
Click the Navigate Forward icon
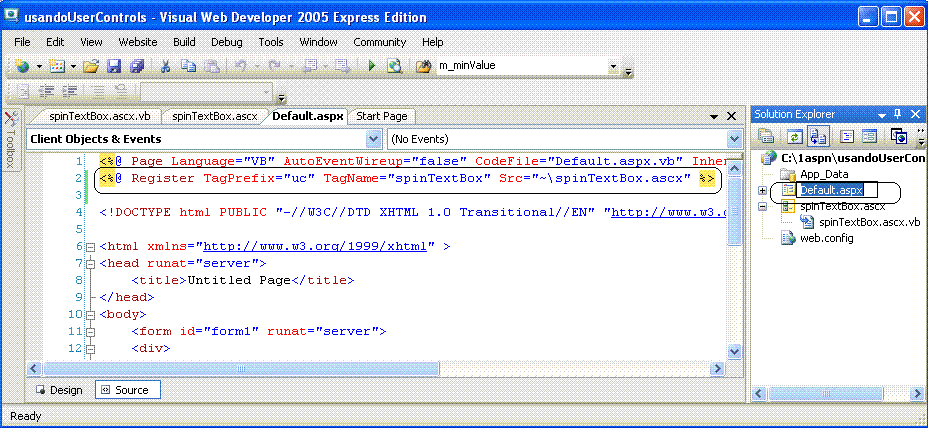[x=341, y=66]
